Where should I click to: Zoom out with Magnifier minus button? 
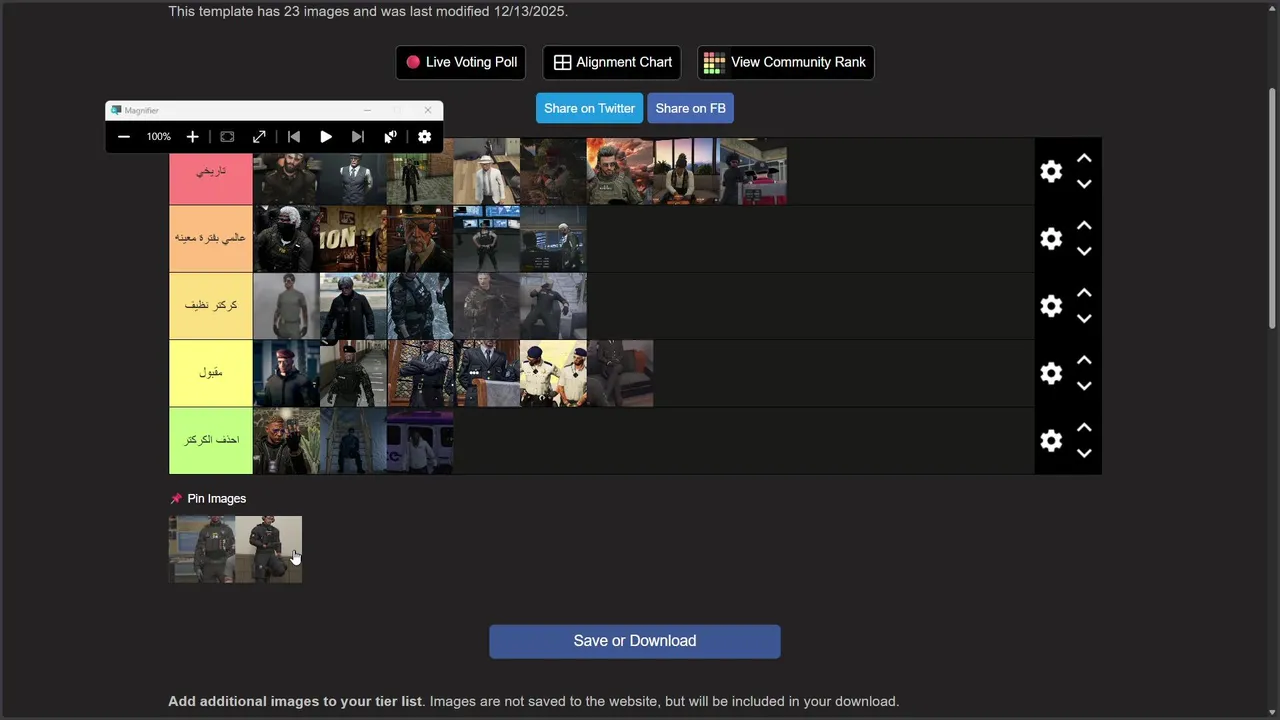point(124,137)
